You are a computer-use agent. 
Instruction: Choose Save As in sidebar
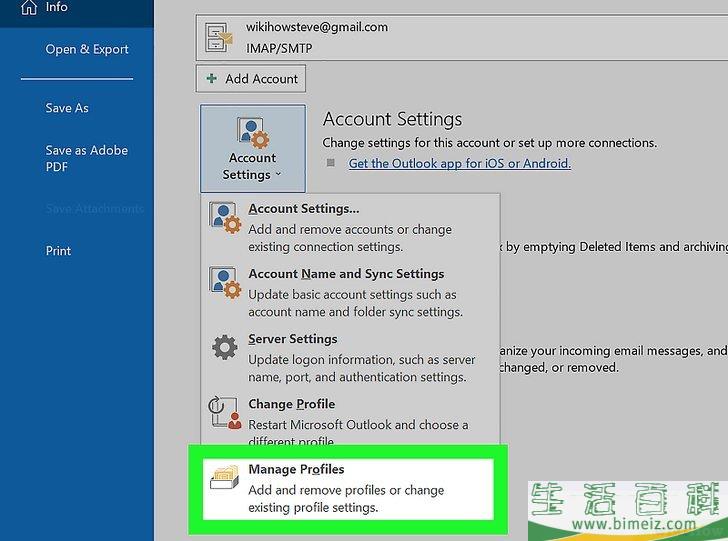[x=67, y=108]
